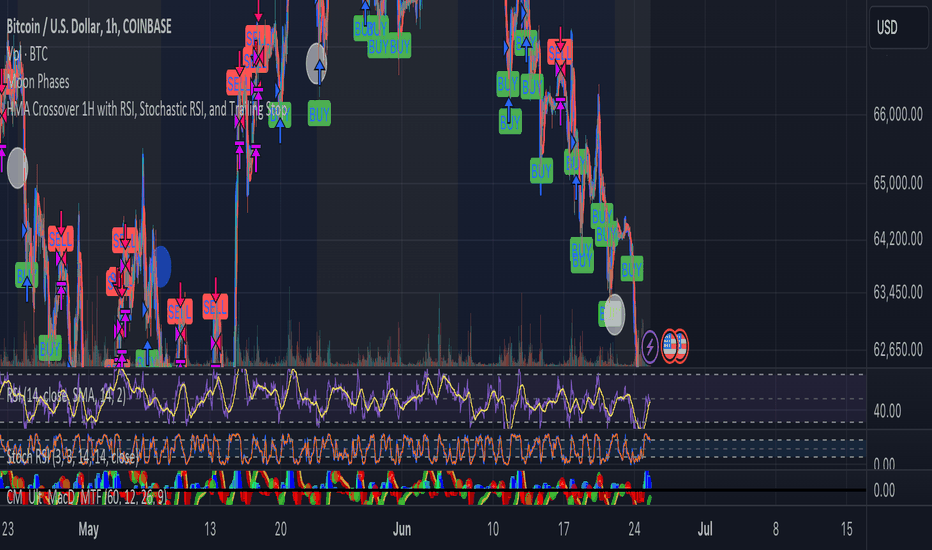
Task: Click the BUY label just above the 63,450 level
Action: coord(632,269)
